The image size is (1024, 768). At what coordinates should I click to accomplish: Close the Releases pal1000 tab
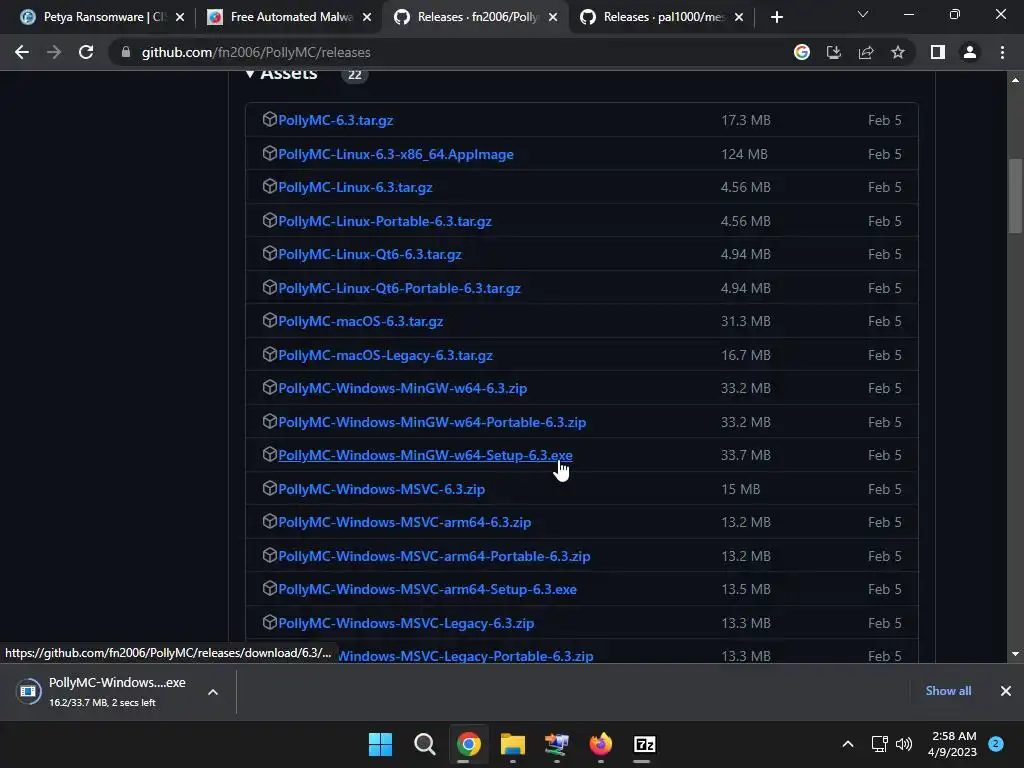coord(739,18)
